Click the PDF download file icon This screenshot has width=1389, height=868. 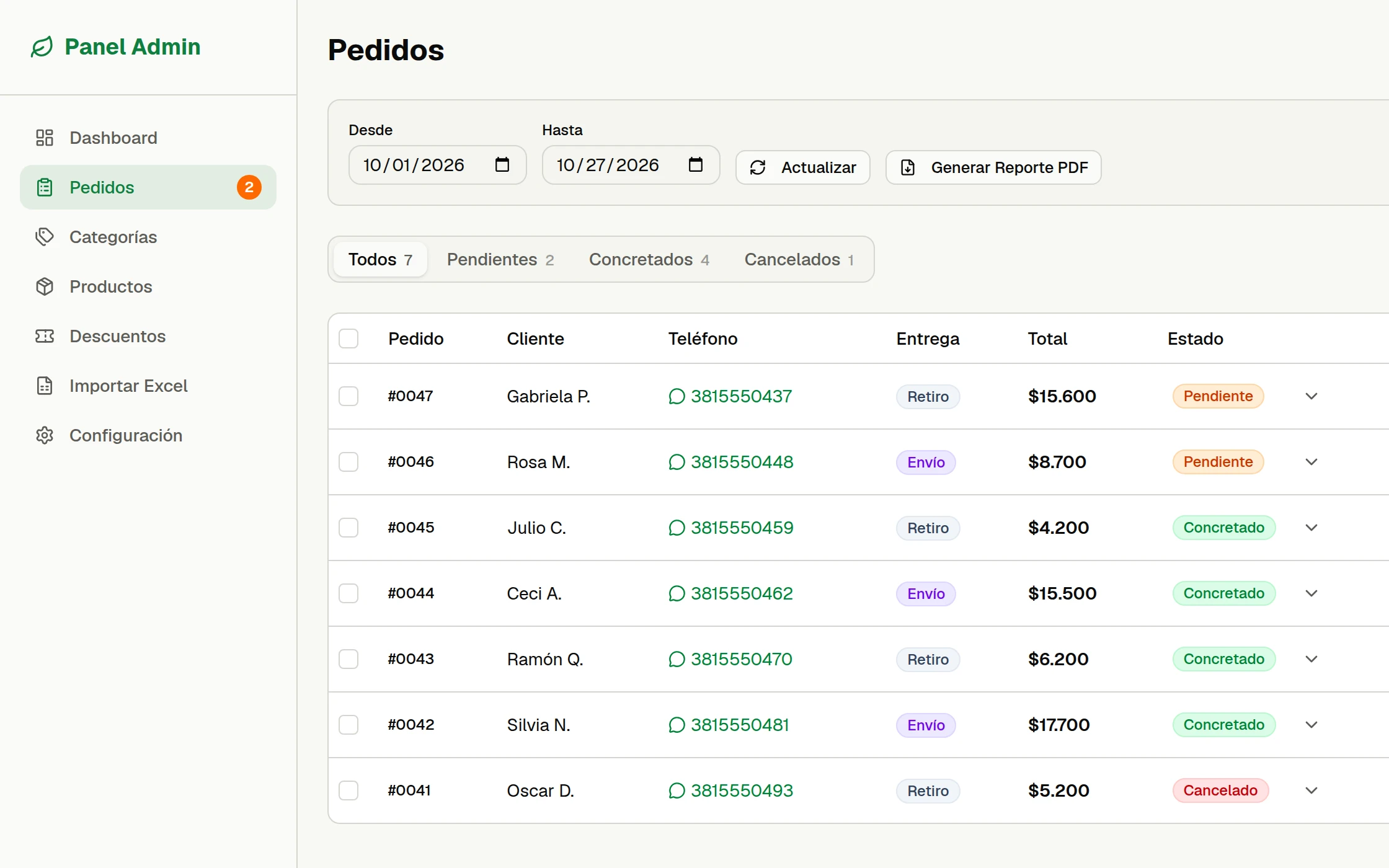[908, 167]
